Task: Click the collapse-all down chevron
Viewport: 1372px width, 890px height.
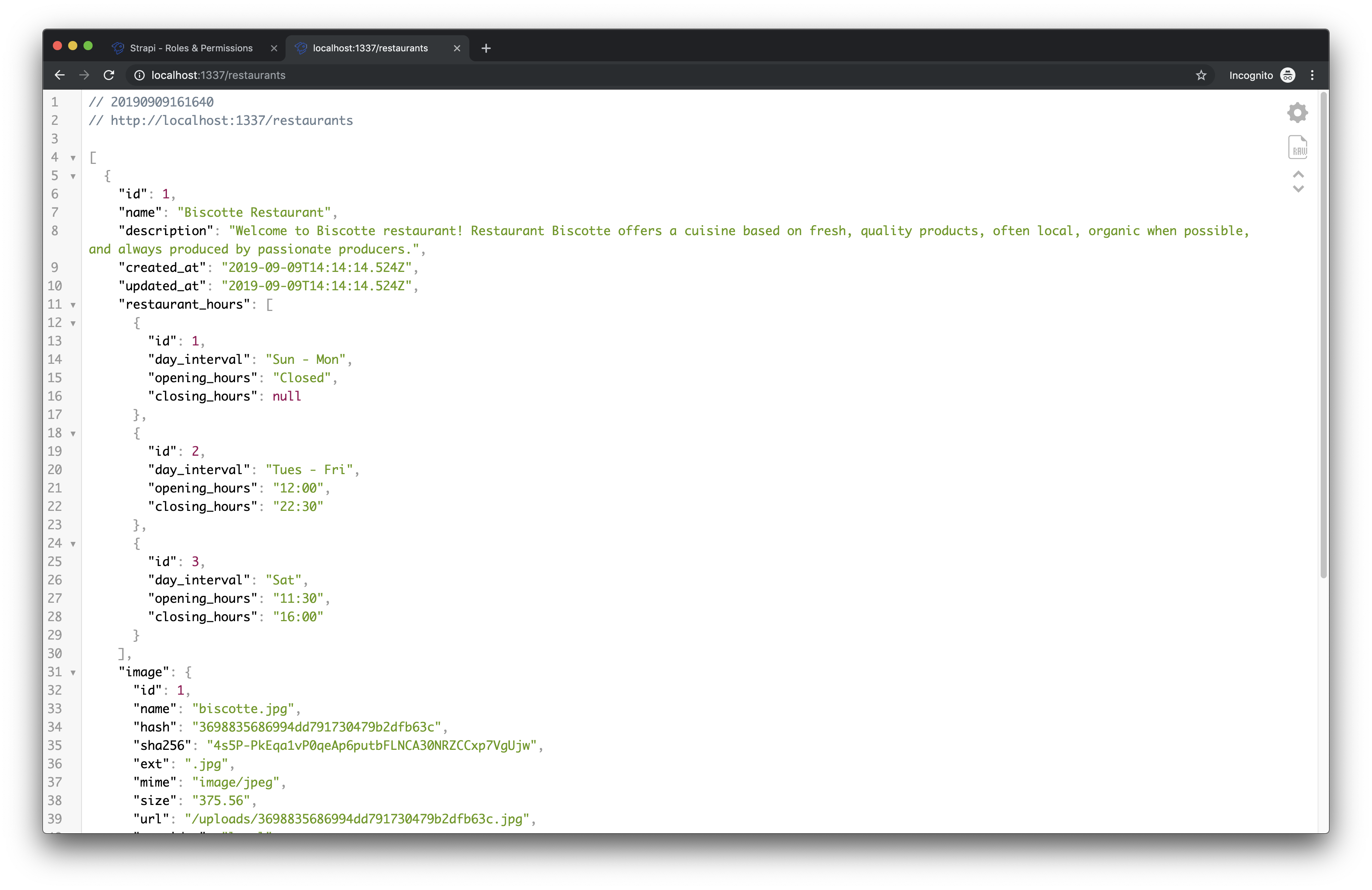Action: (1298, 189)
